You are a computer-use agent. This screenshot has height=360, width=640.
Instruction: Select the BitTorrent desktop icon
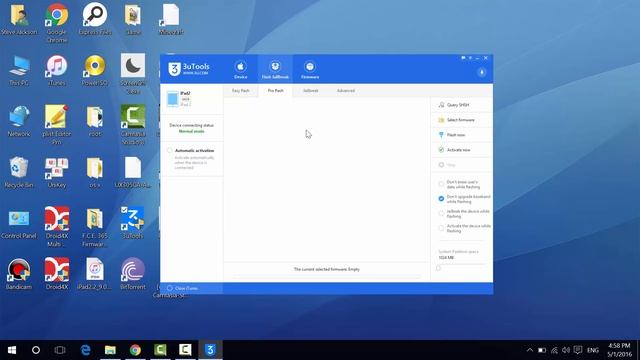(133, 274)
